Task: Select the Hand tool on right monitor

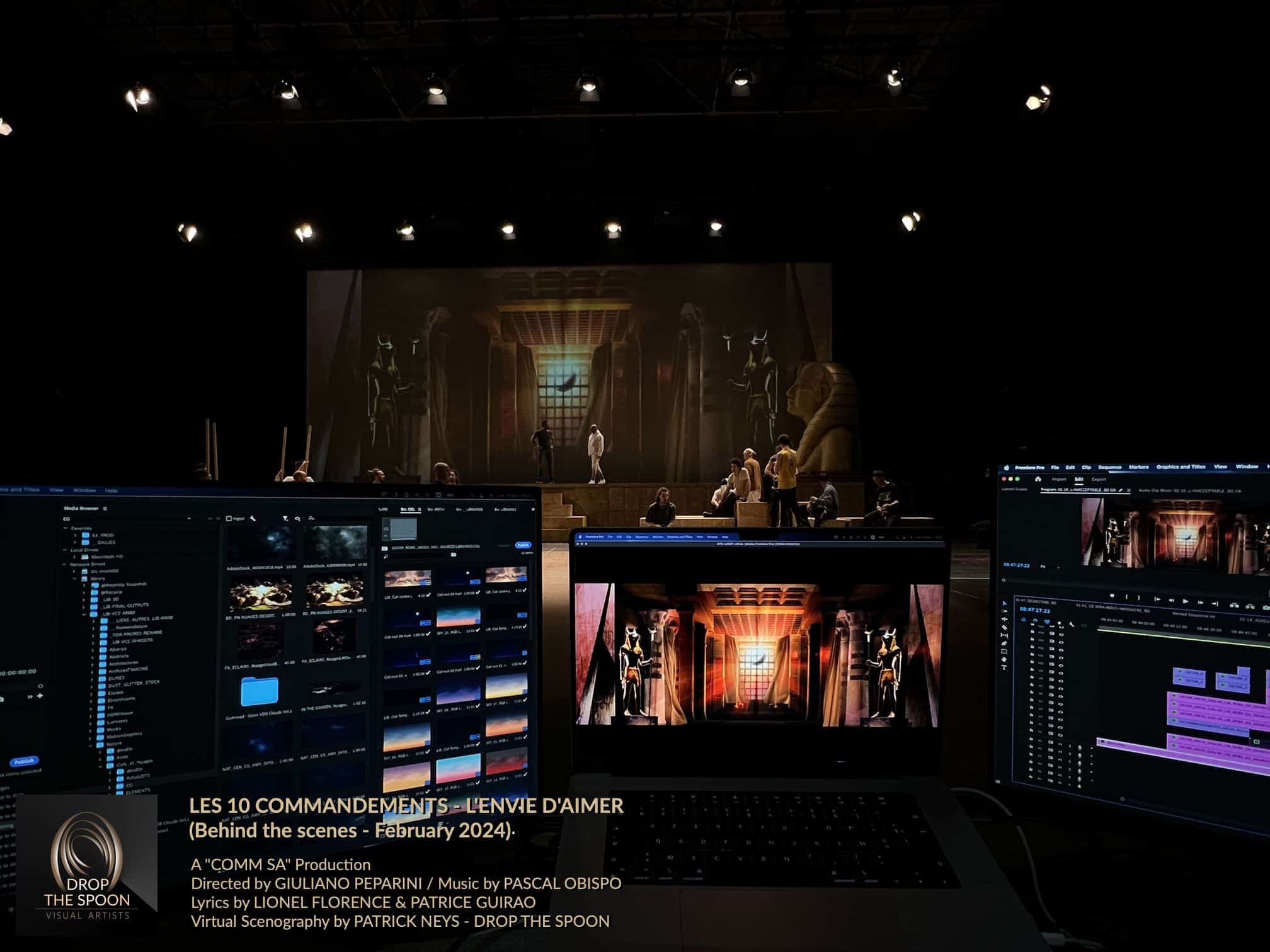Action: (x=1004, y=660)
